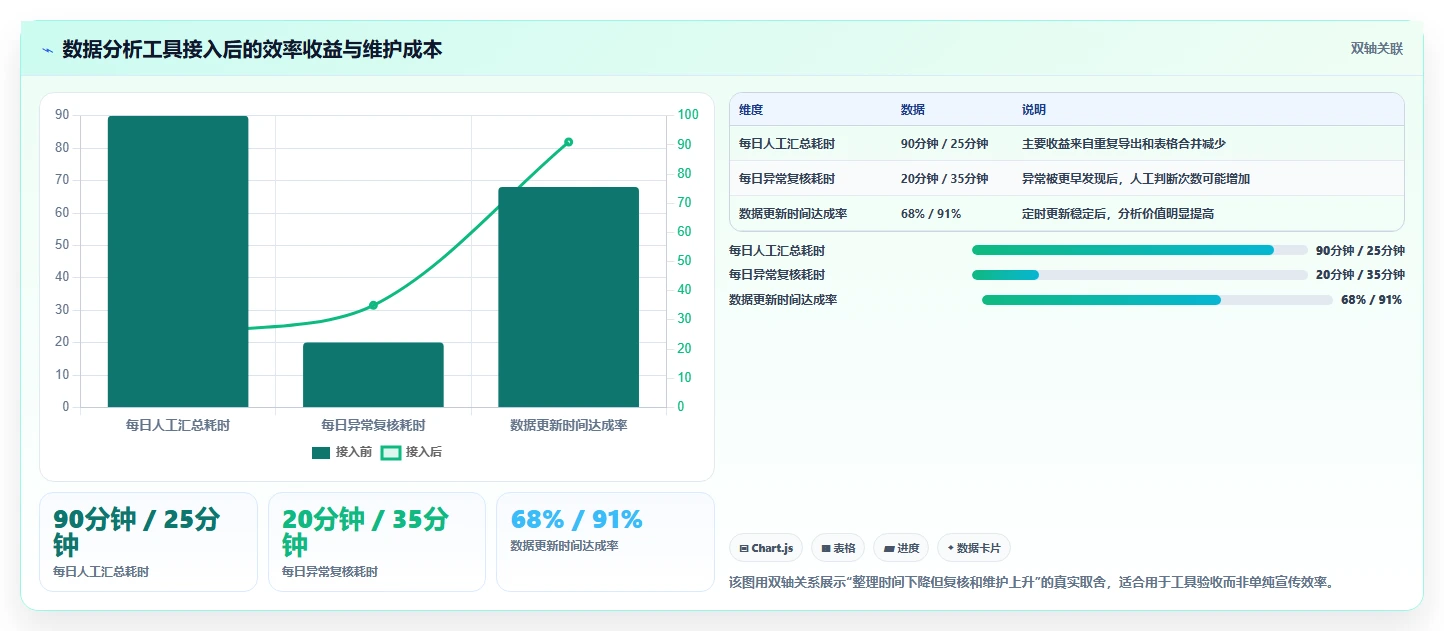Image resolution: width=1444 pixels, height=631 pixels.
Task: Click the 每日人工汇总耗时 progress bar
Action: pyautogui.click(x=1140, y=250)
